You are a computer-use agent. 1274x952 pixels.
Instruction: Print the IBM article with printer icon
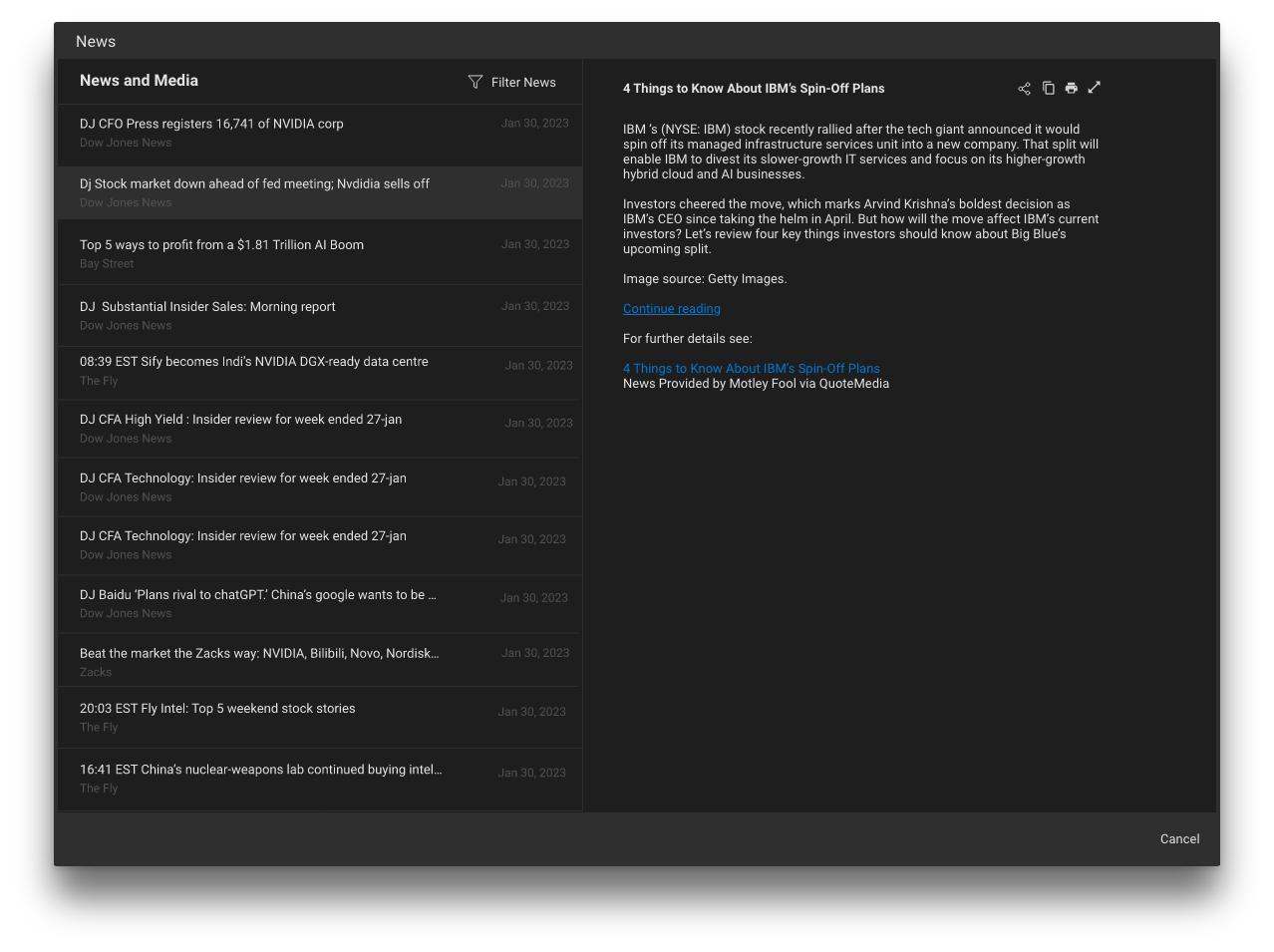[1071, 89]
